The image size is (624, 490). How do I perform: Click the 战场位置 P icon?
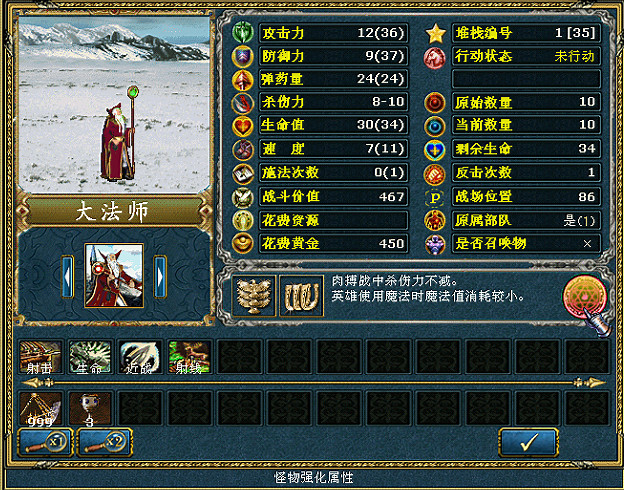pos(435,197)
